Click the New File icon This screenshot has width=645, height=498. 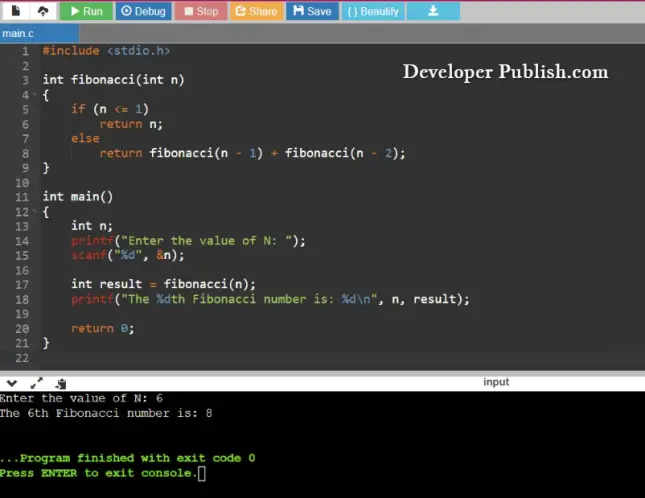click(x=16, y=11)
